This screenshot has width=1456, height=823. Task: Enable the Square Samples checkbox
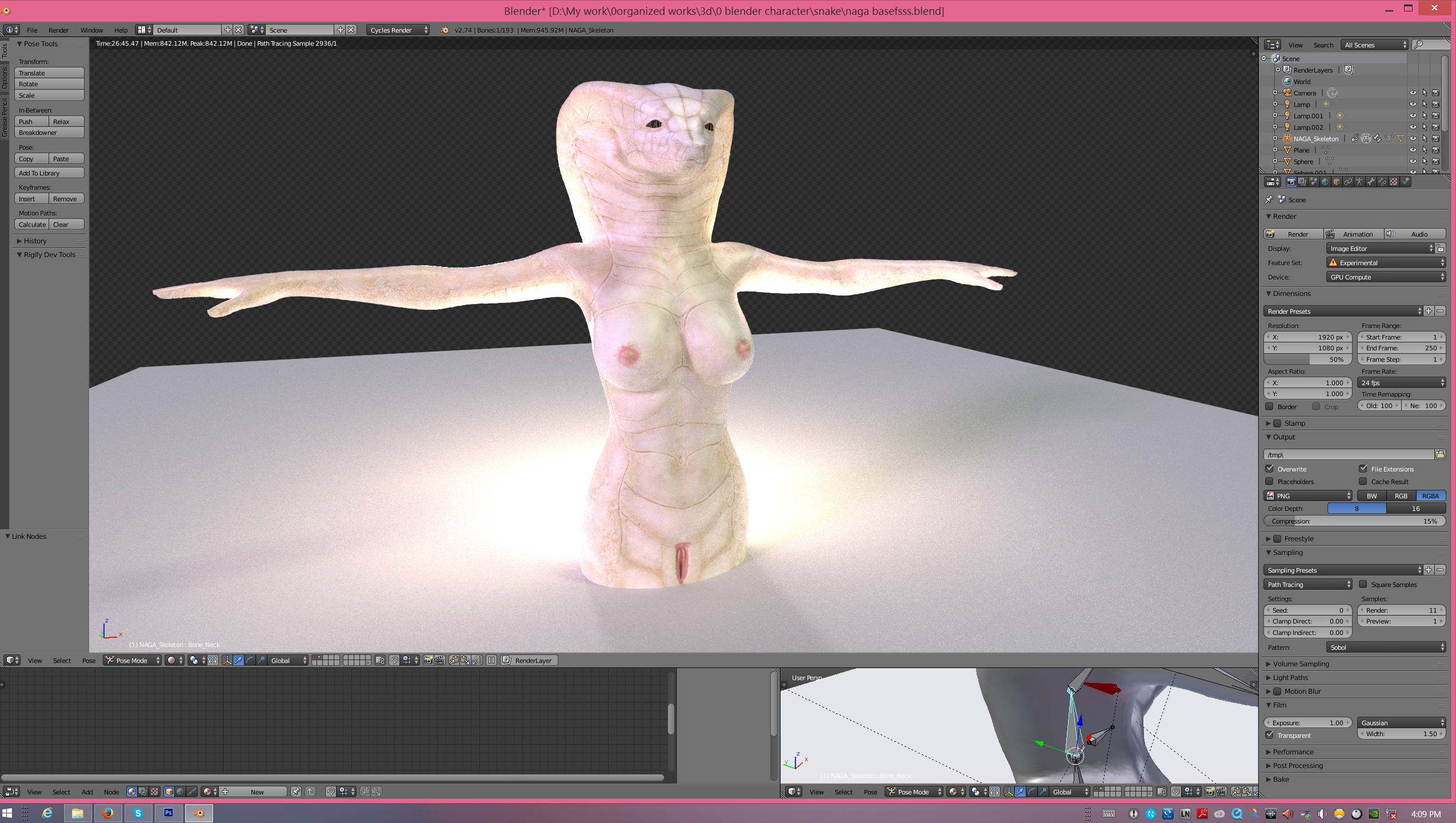coord(1363,584)
